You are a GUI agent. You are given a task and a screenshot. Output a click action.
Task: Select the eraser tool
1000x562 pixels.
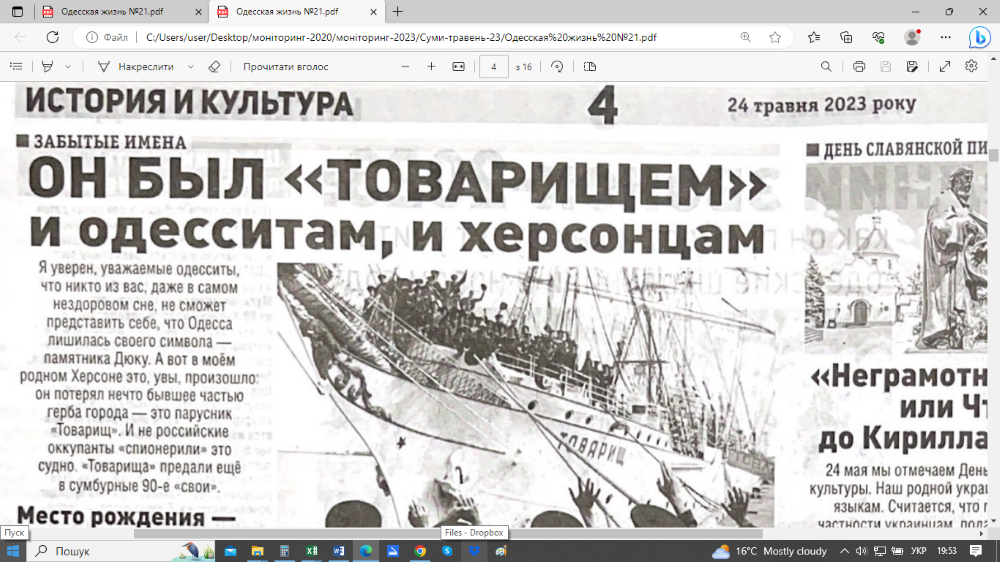214,66
